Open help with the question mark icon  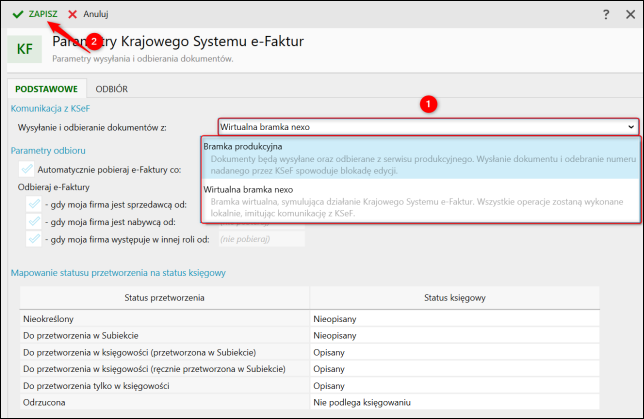point(605,15)
